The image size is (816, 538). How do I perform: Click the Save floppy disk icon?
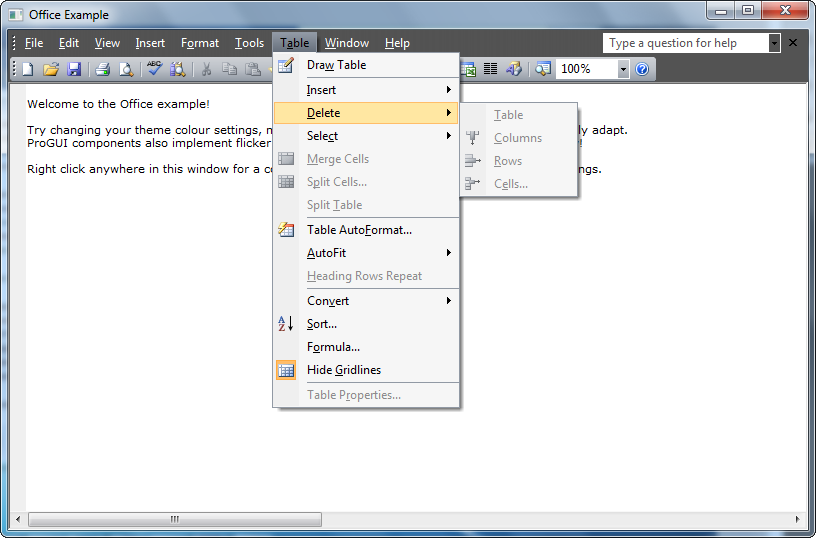(74, 69)
